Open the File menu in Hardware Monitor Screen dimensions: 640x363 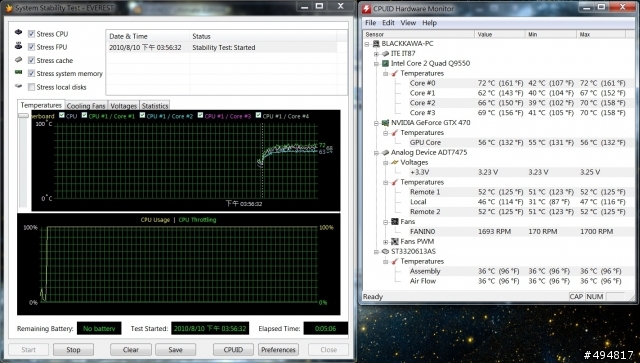[x=370, y=23]
